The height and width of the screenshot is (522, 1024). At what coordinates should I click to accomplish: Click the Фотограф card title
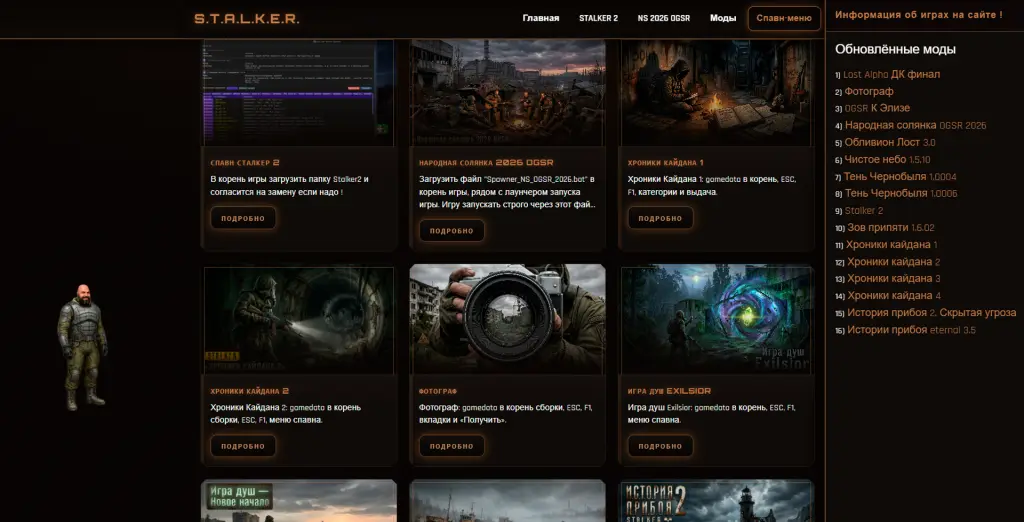click(x=438, y=391)
